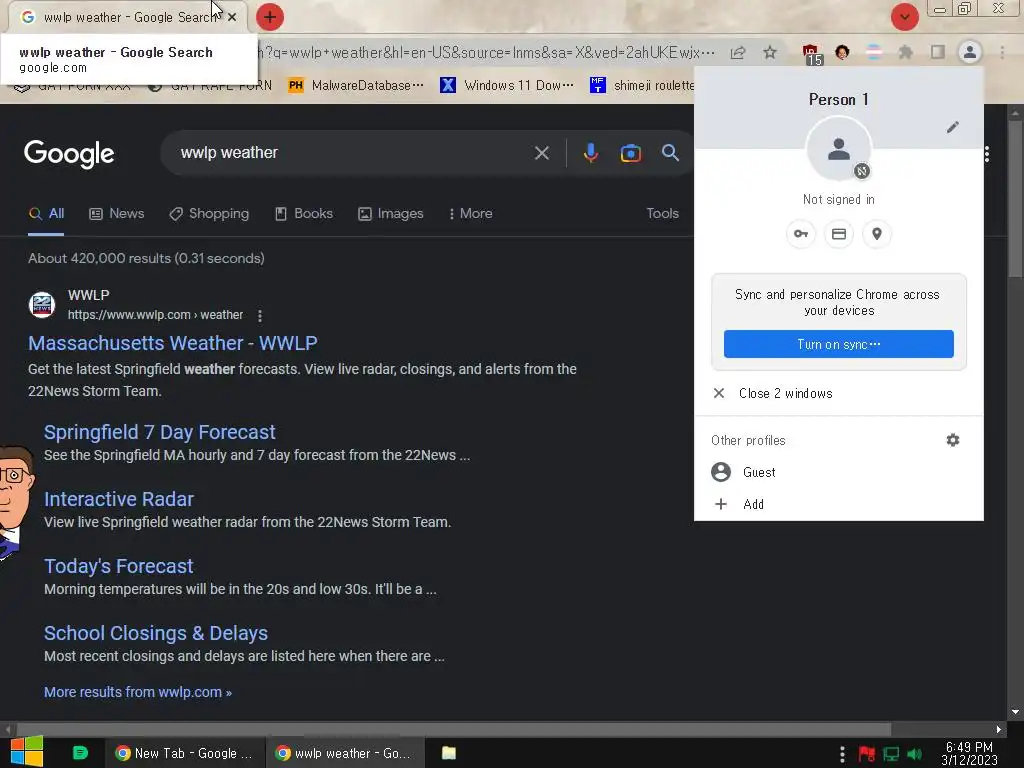This screenshot has height=768, width=1024.
Task: Go to the Google logo homepage
Action: (69, 153)
